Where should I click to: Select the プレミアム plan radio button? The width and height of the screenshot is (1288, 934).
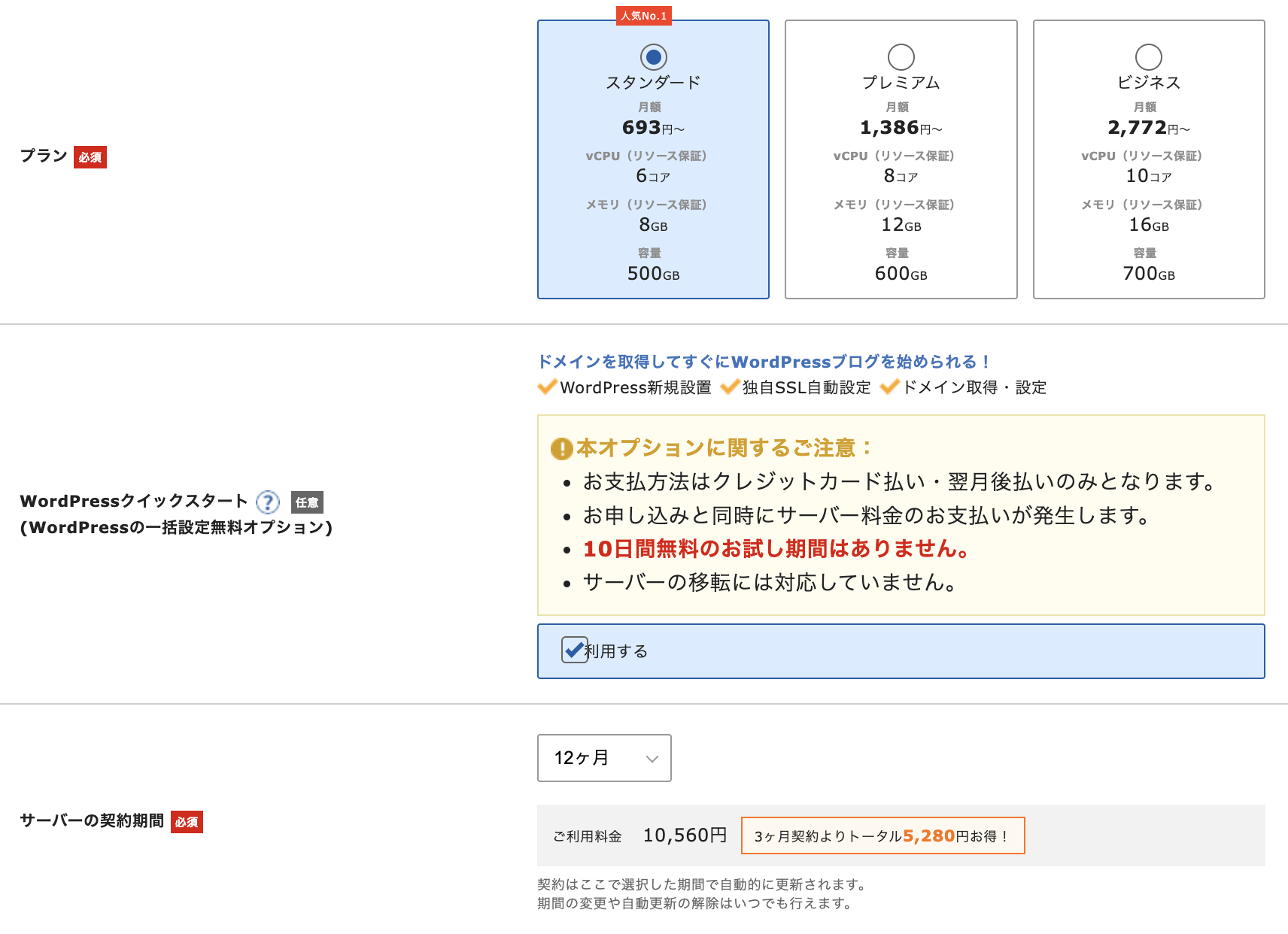pos(901,57)
